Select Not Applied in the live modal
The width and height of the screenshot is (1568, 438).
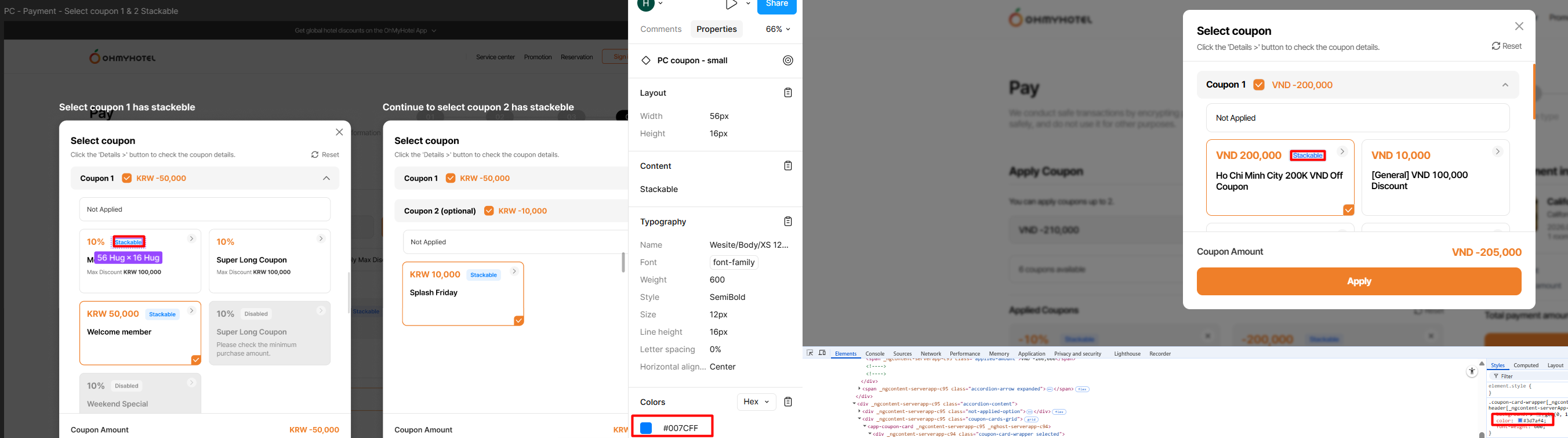[x=1358, y=118]
